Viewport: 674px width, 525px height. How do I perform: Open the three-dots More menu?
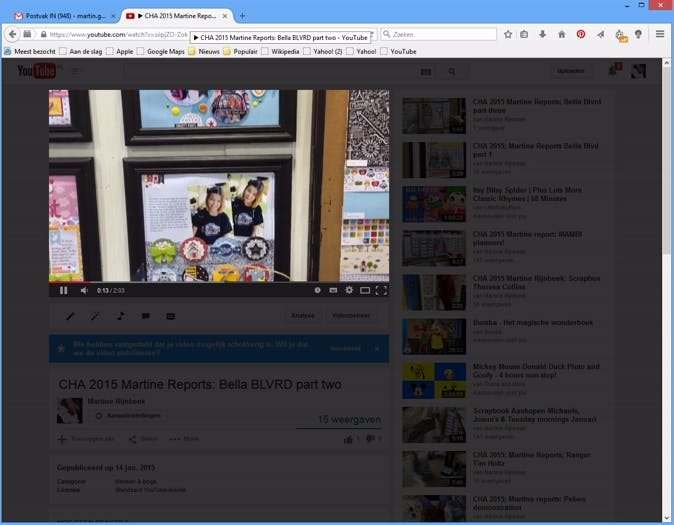(184, 439)
